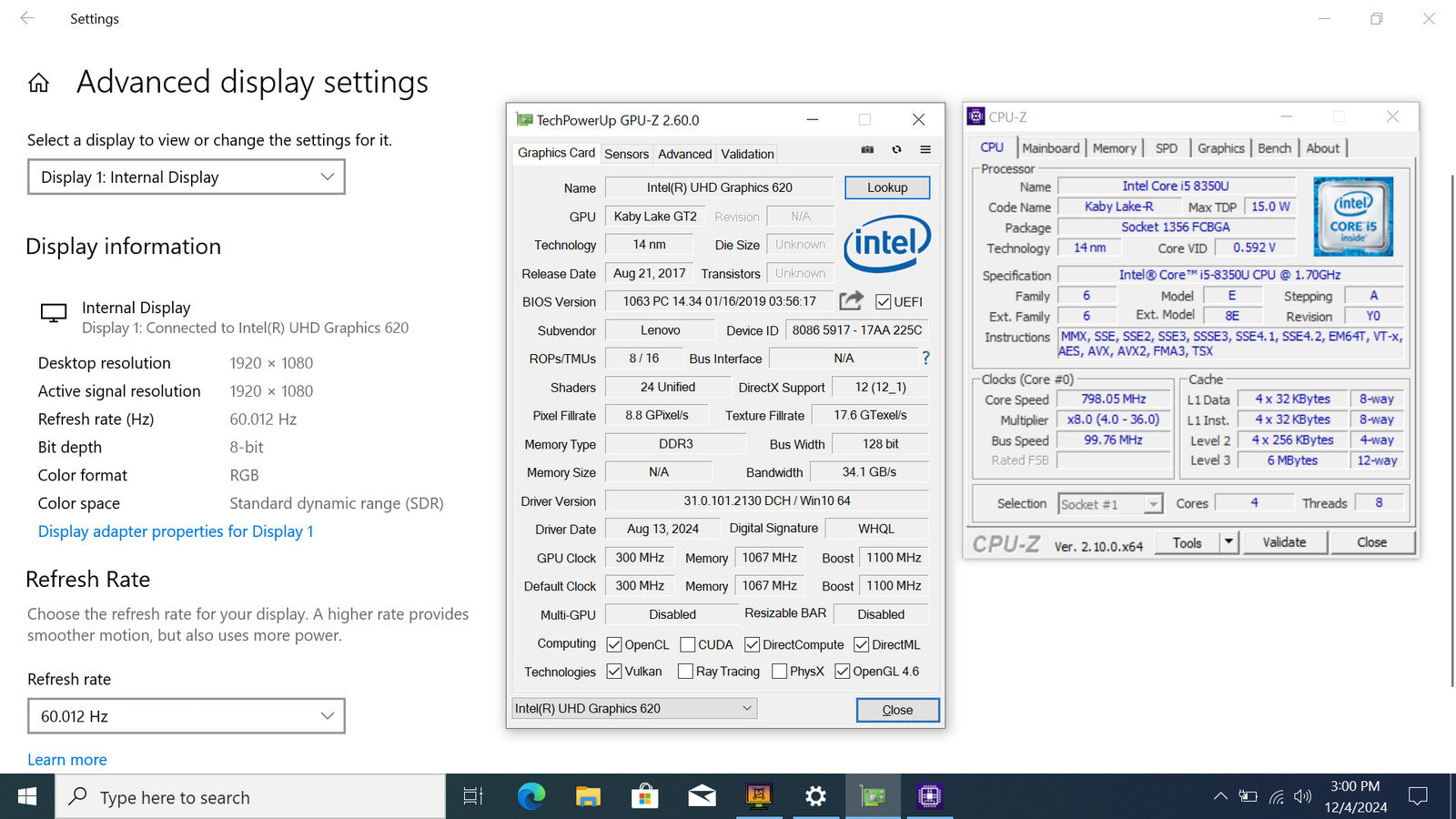Click the Intel logo in GPU-Z
1456x819 pixels.
(x=887, y=243)
